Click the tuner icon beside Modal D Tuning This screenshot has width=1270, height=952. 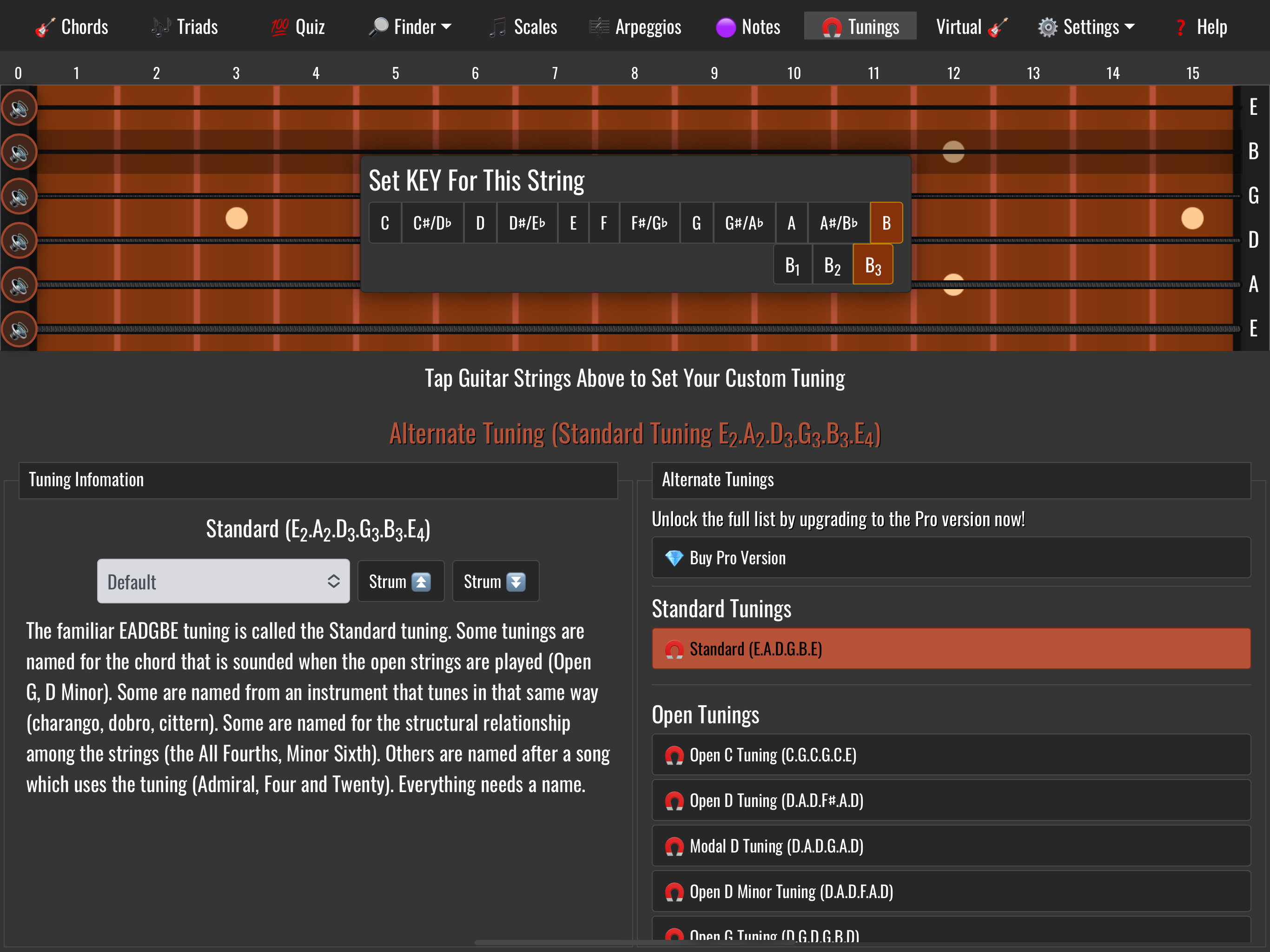coord(674,847)
